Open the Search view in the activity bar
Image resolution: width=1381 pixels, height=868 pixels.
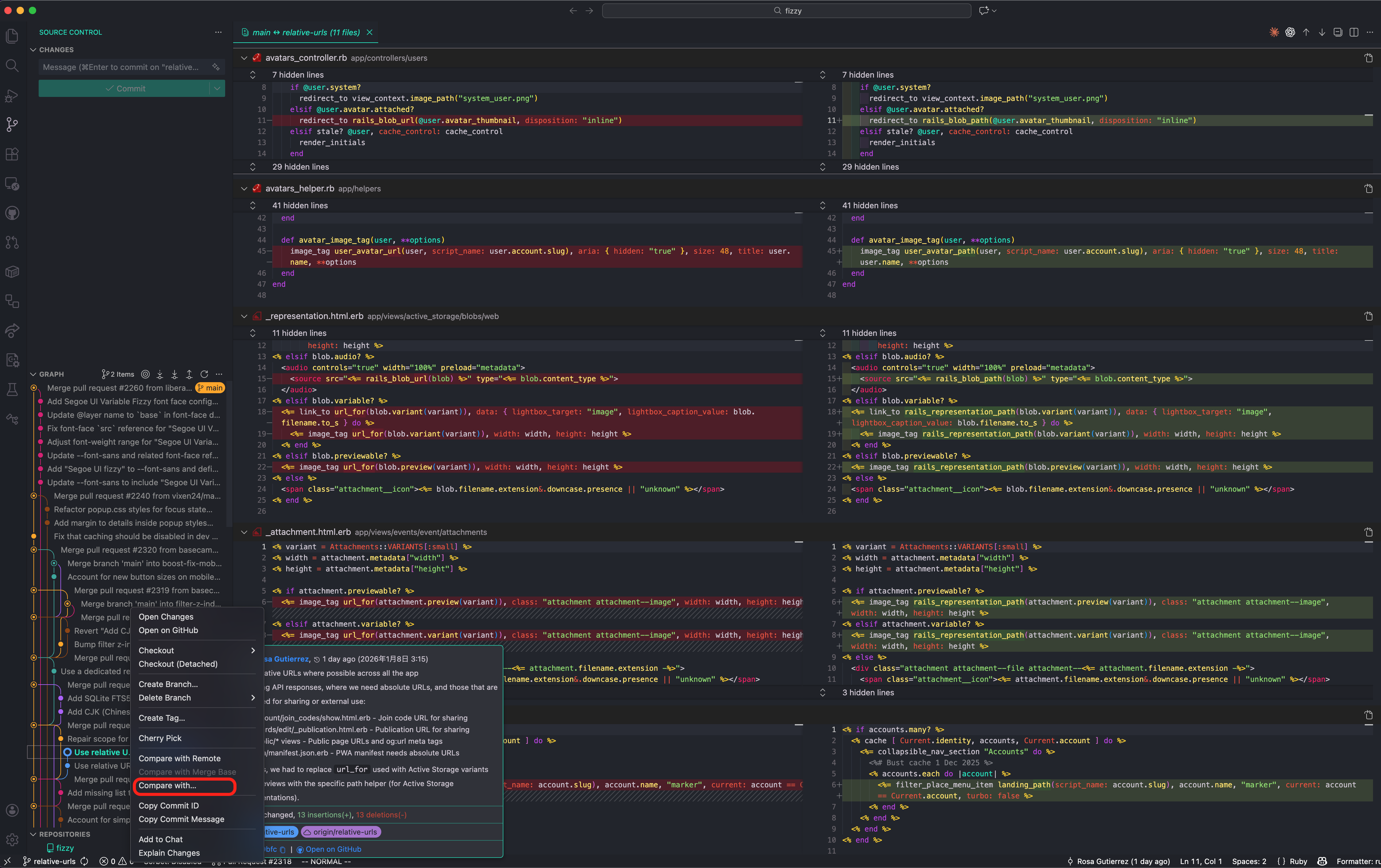(12, 65)
